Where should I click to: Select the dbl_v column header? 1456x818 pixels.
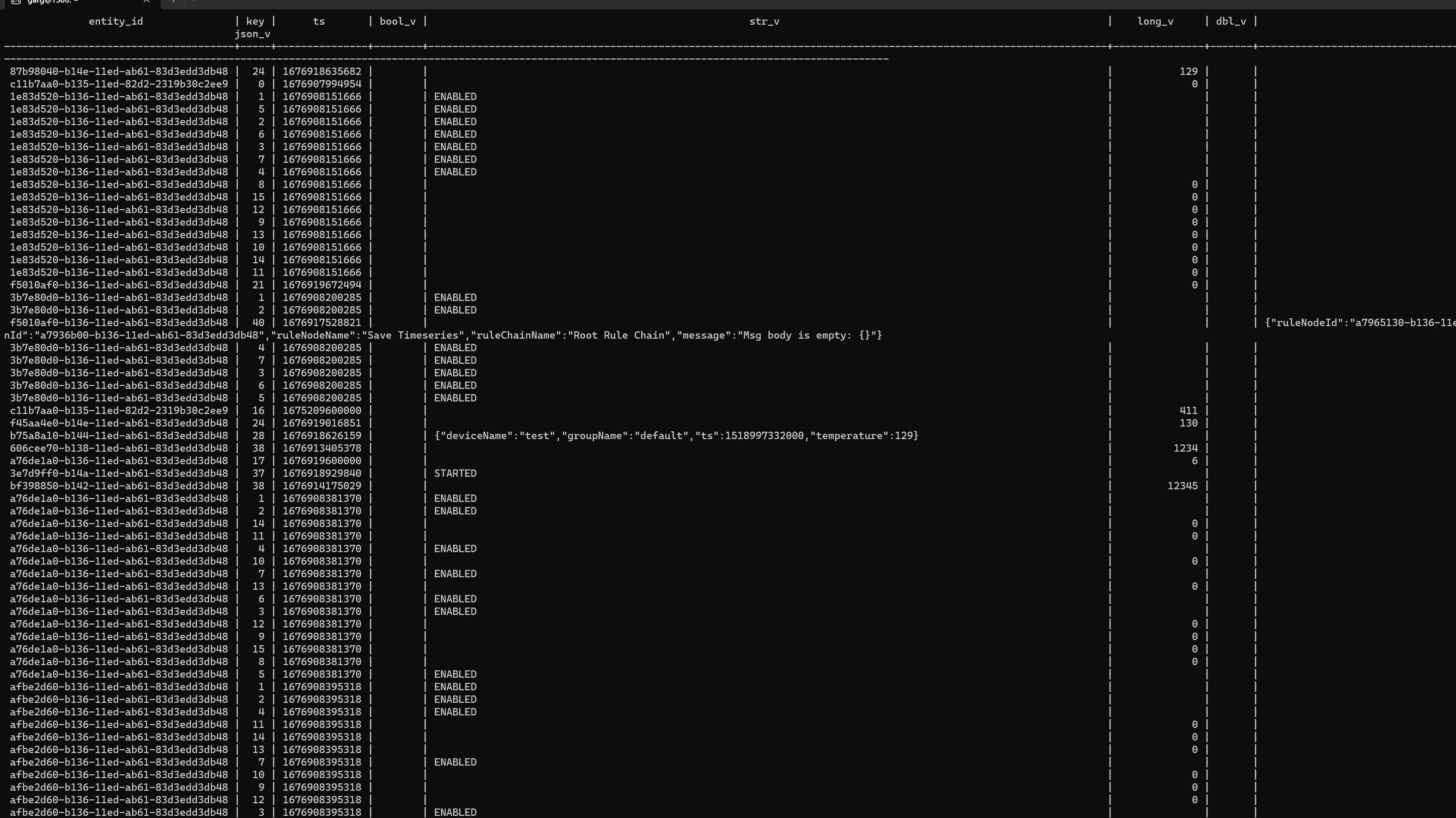[x=1232, y=21]
